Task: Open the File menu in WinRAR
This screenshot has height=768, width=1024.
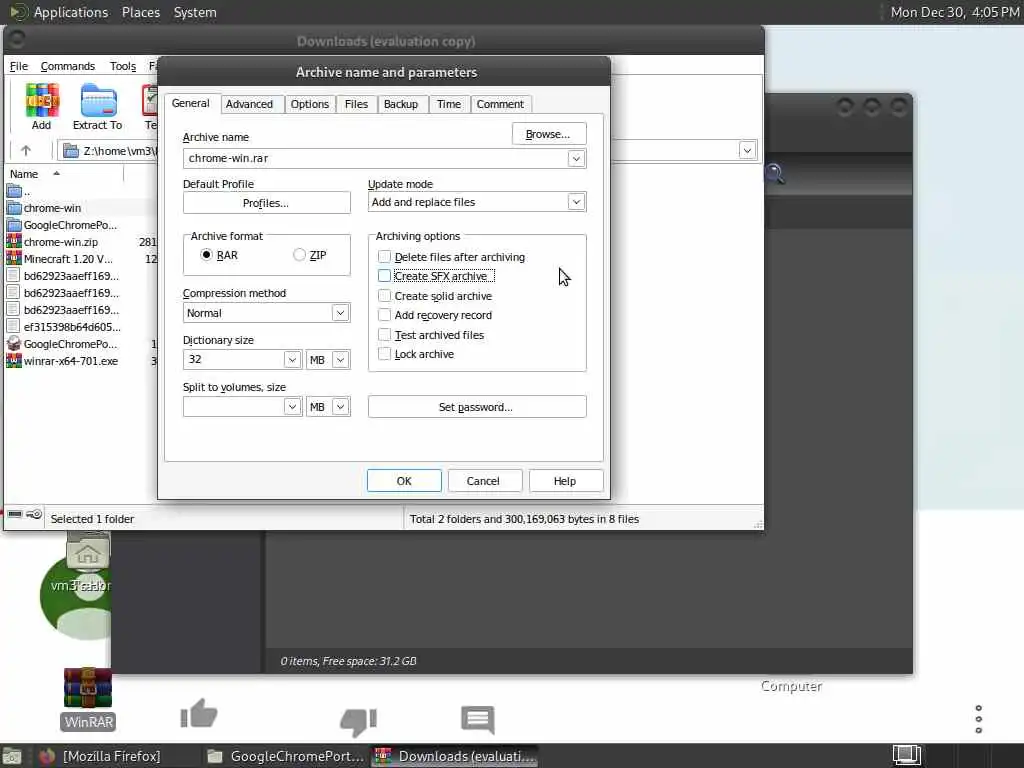Action: coord(19,66)
